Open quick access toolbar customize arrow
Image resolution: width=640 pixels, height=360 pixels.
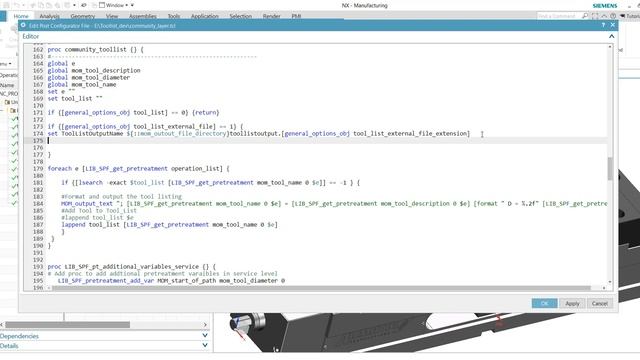(132, 5)
